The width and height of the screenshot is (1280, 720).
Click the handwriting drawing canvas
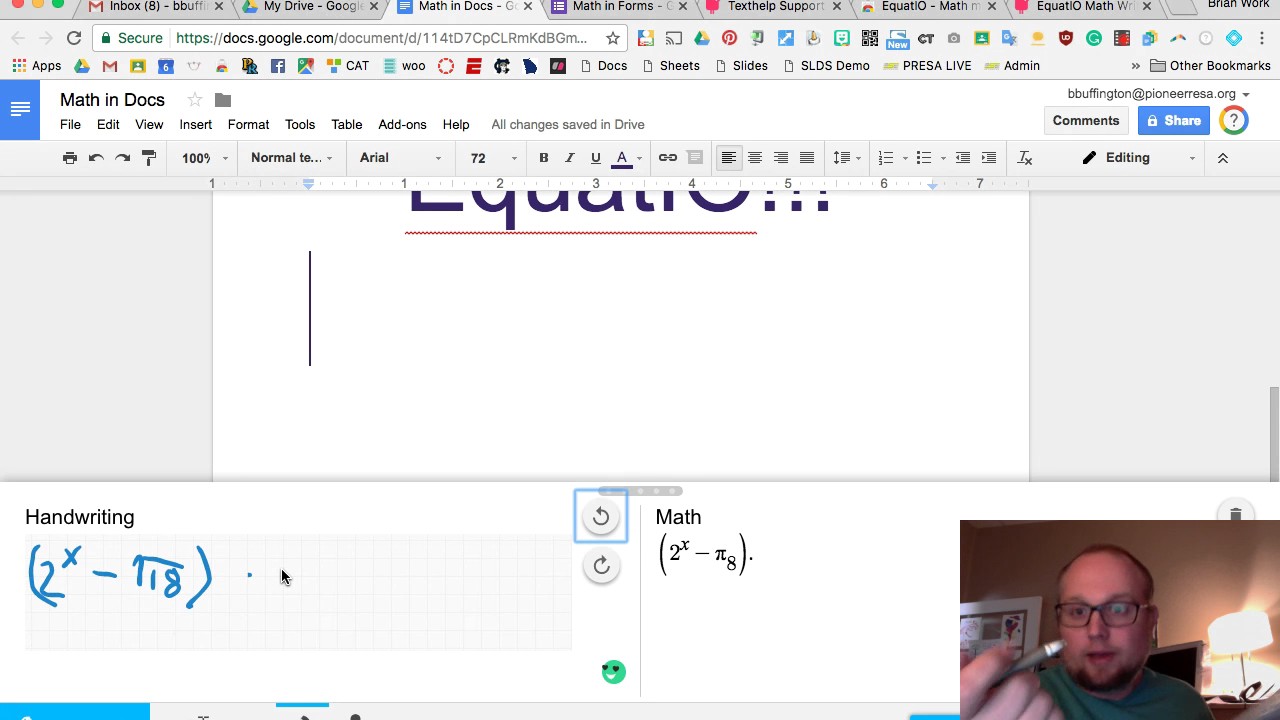click(298, 593)
